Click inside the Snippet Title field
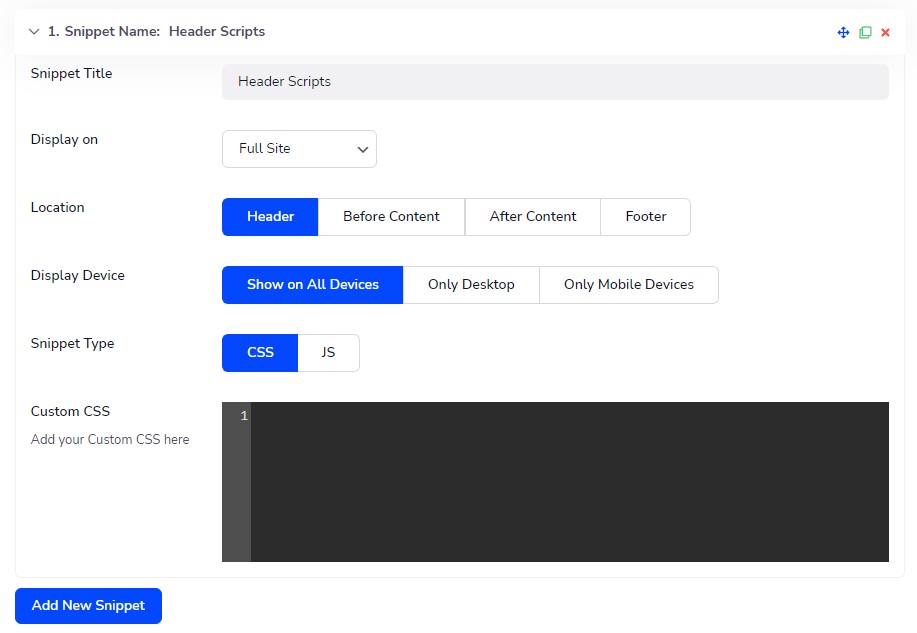The height and width of the screenshot is (633, 917). point(554,82)
